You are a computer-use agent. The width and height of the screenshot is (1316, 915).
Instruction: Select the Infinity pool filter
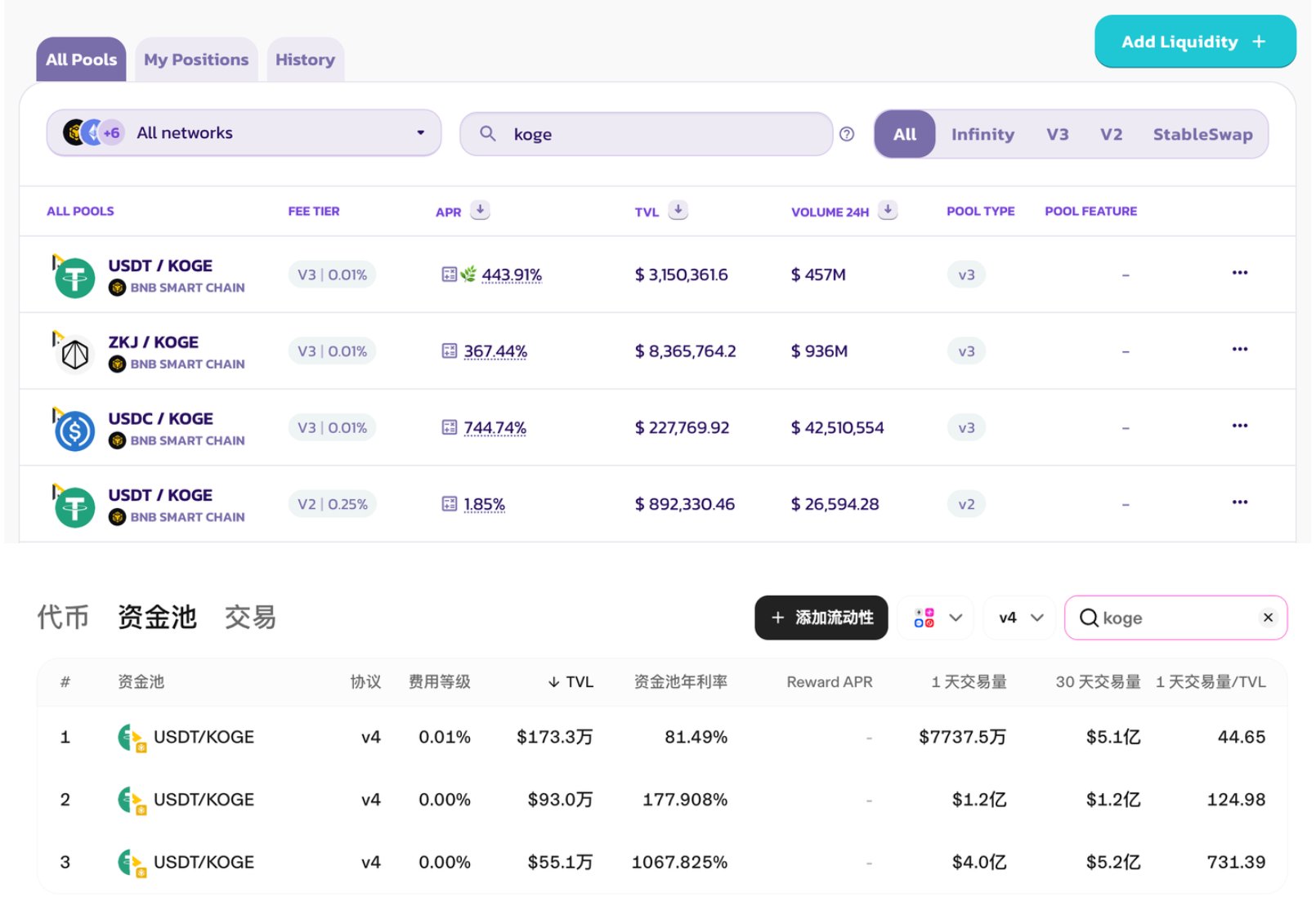pyautogui.click(x=983, y=134)
